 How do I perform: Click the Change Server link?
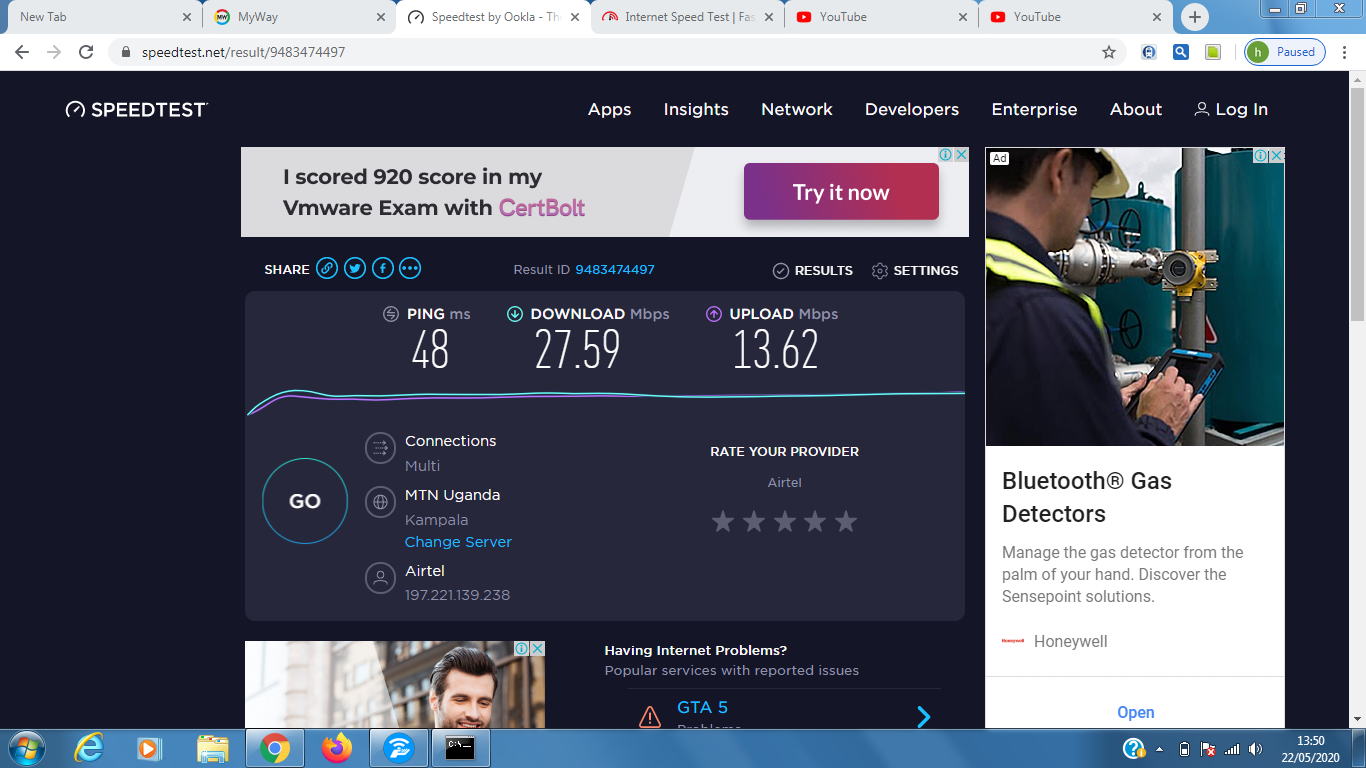coord(458,542)
